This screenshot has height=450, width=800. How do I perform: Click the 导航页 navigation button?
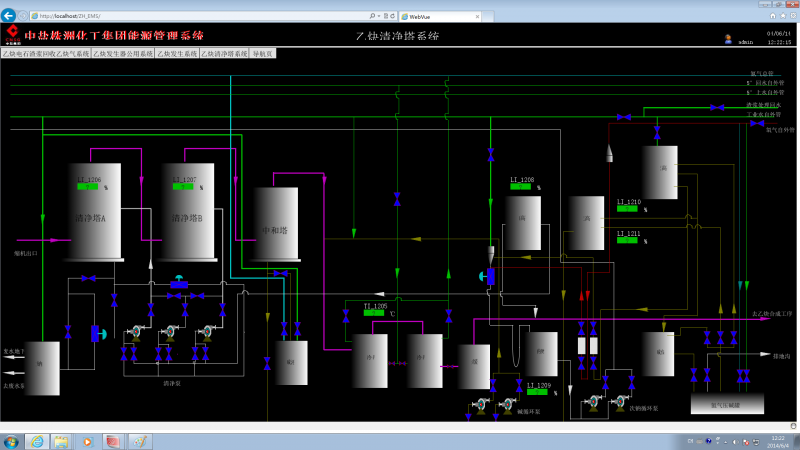(263, 54)
